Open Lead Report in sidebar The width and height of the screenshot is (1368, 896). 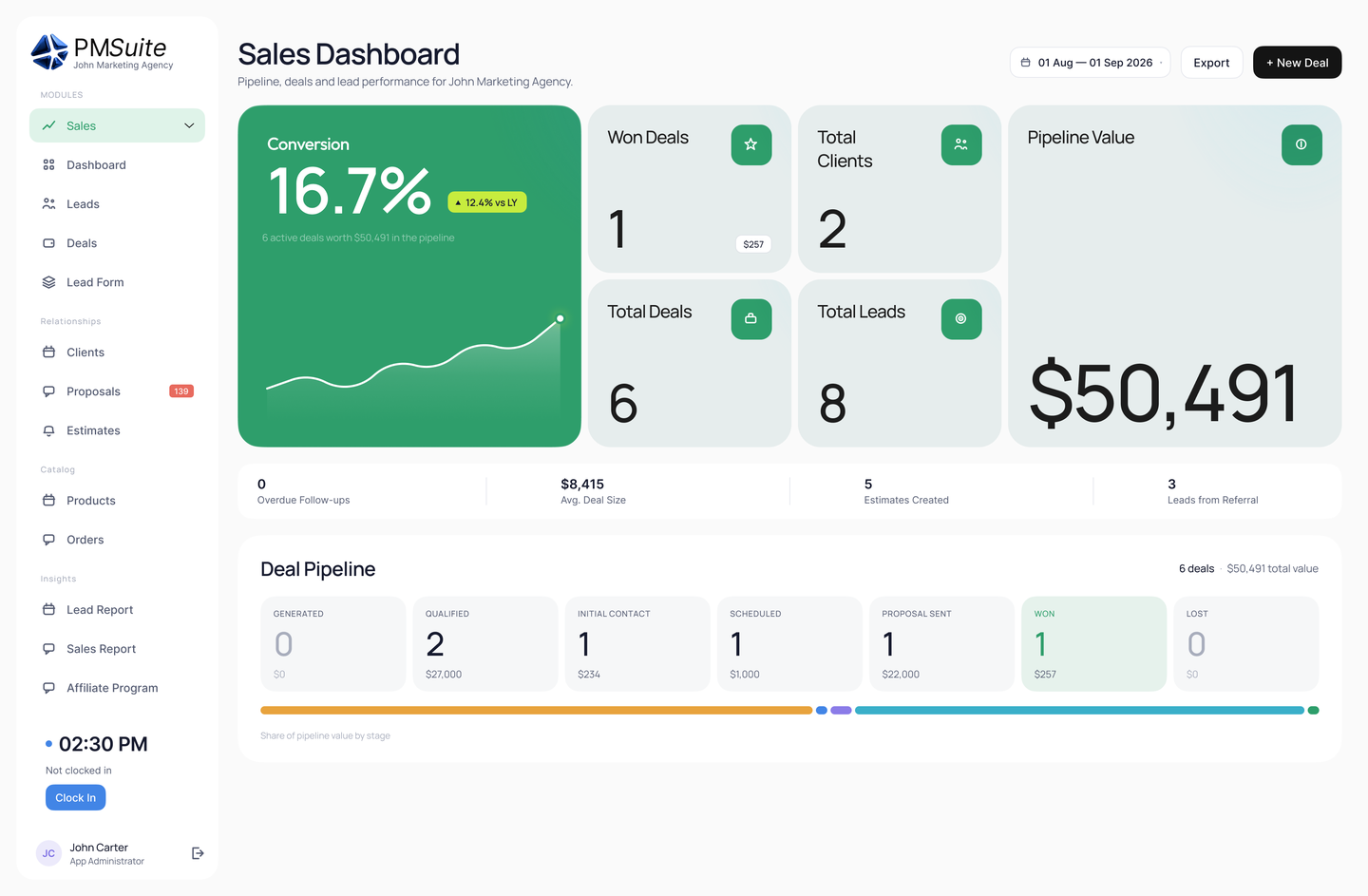click(x=117, y=610)
